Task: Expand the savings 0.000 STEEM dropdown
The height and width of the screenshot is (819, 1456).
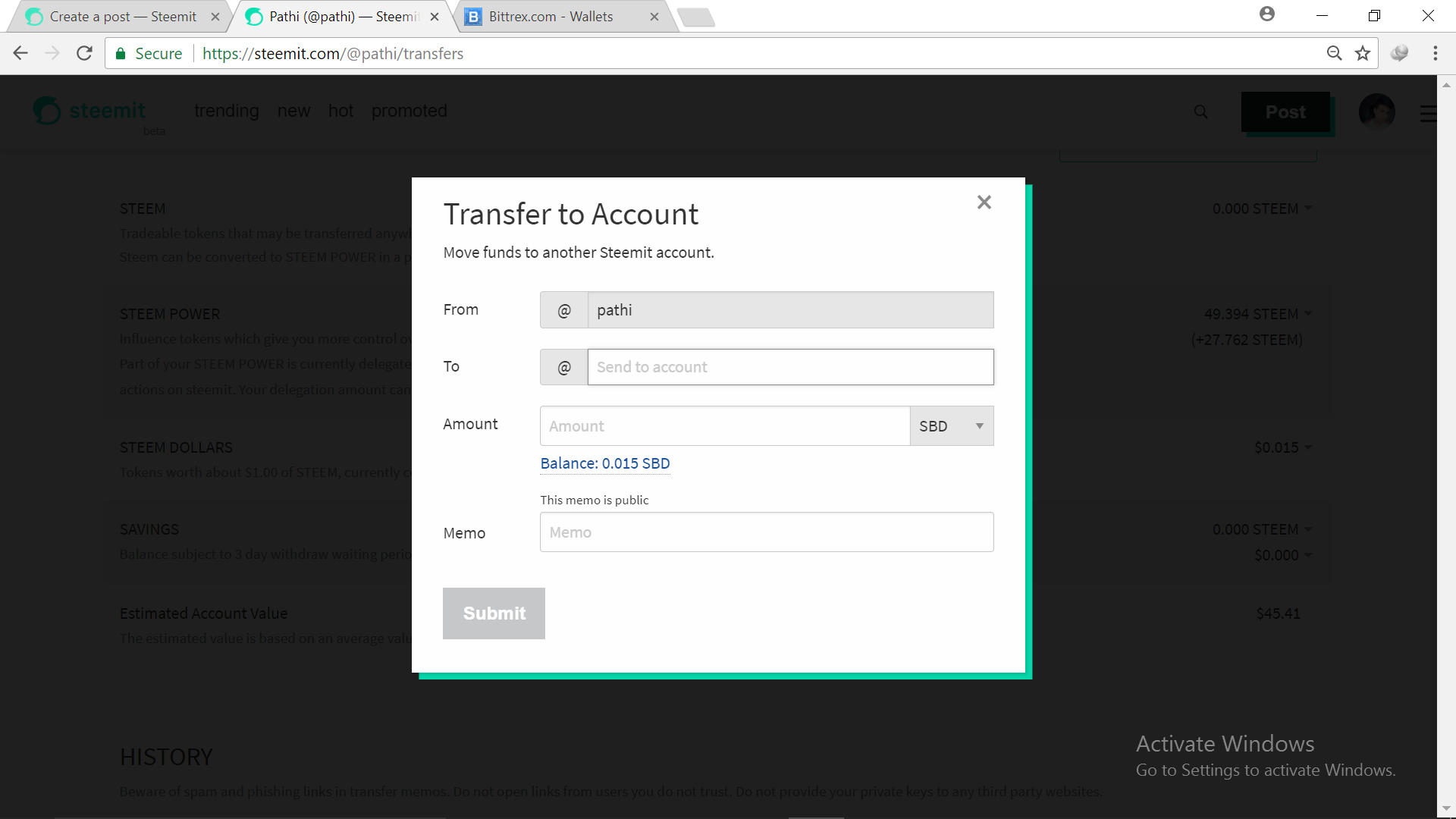Action: 1262,529
